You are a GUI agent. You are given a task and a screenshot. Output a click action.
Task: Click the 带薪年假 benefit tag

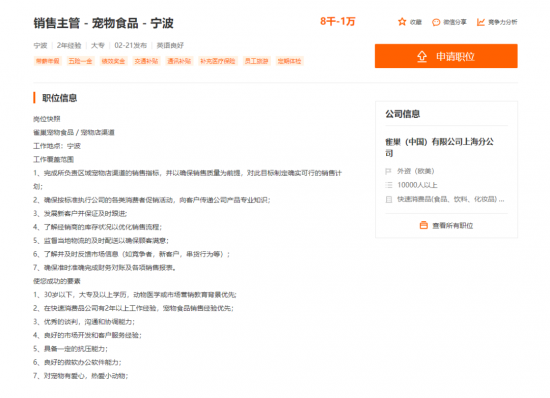pyautogui.click(x=47, y=61)
